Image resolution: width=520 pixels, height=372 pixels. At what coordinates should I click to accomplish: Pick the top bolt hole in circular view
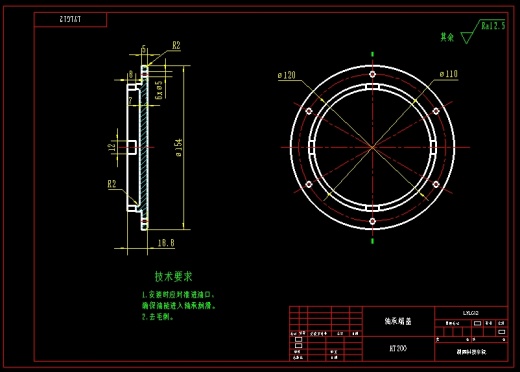373,74
